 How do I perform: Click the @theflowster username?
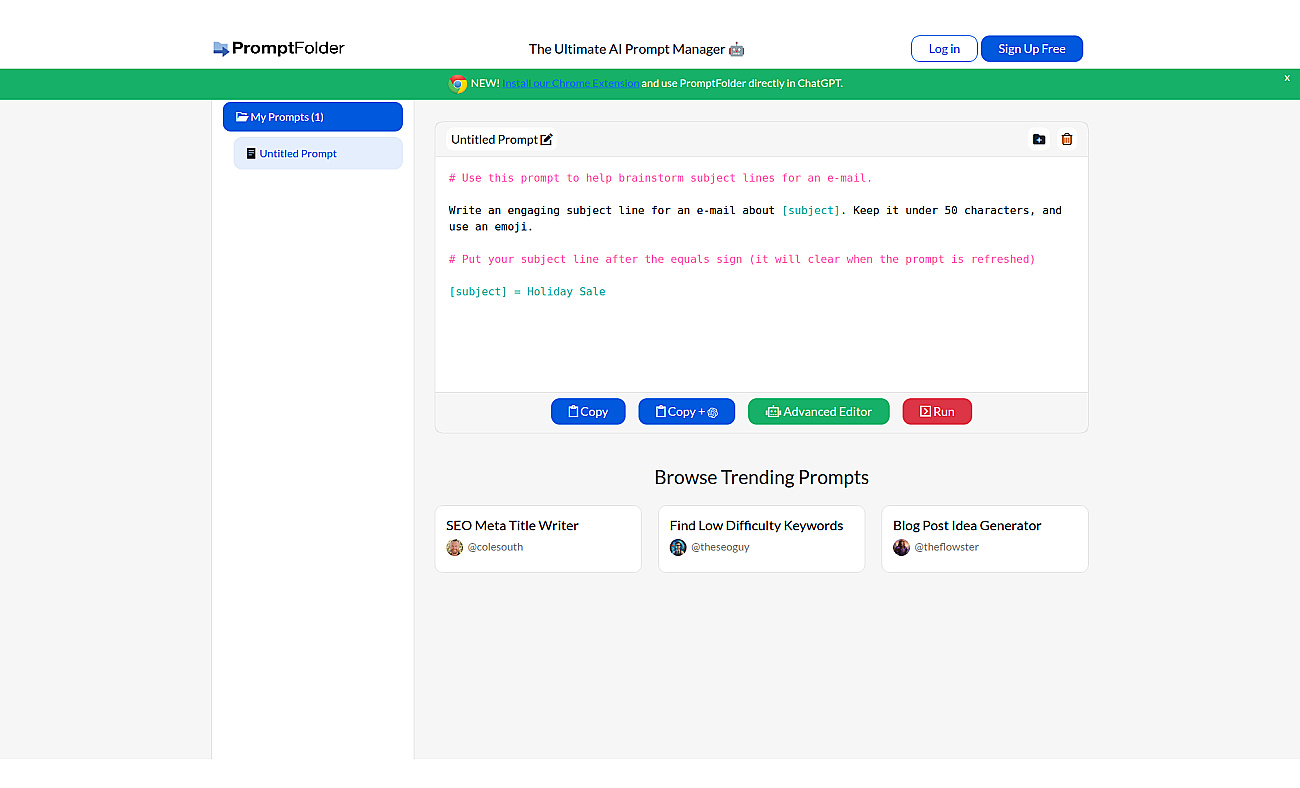[947, 547]
